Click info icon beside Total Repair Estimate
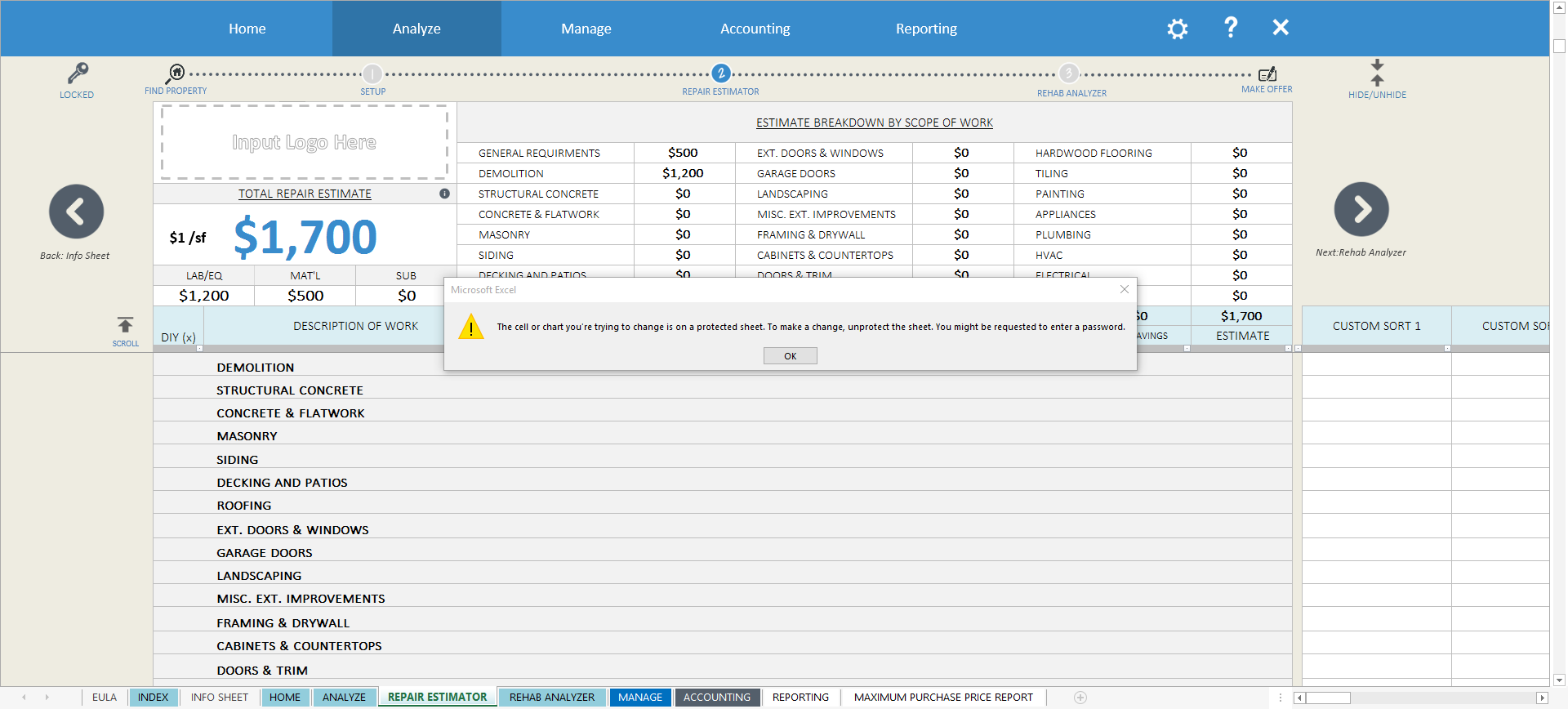The height and width of the screenshot is (709, 1568). pyautogui.click(x=444, y=194)
